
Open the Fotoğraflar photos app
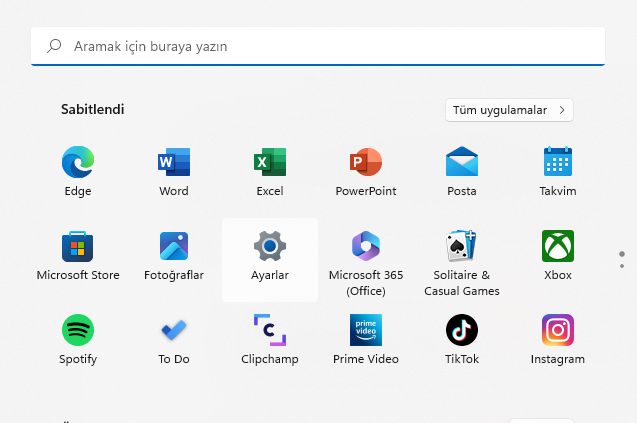(x=174, y=246)
